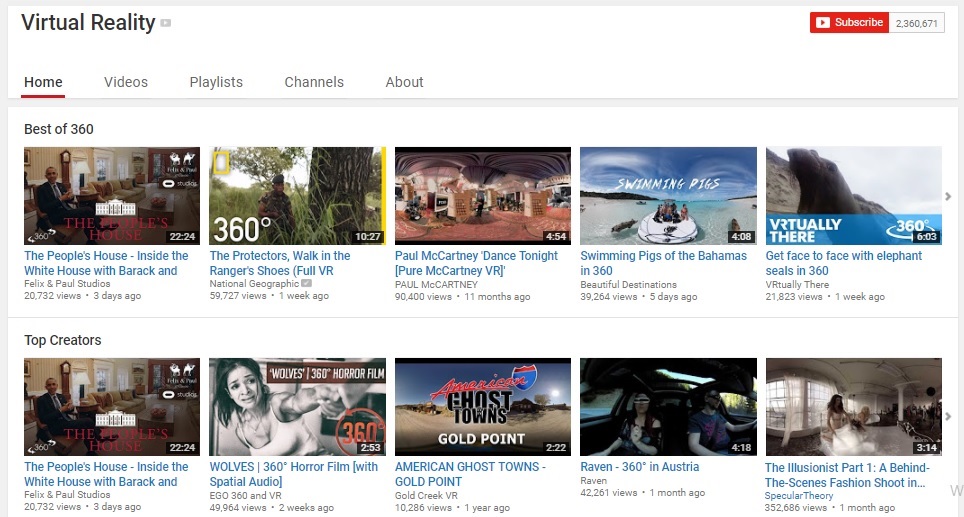Click the 59,727 views text under The Protectors
Viewport: 964px width, 517px height.
(238, 296)
